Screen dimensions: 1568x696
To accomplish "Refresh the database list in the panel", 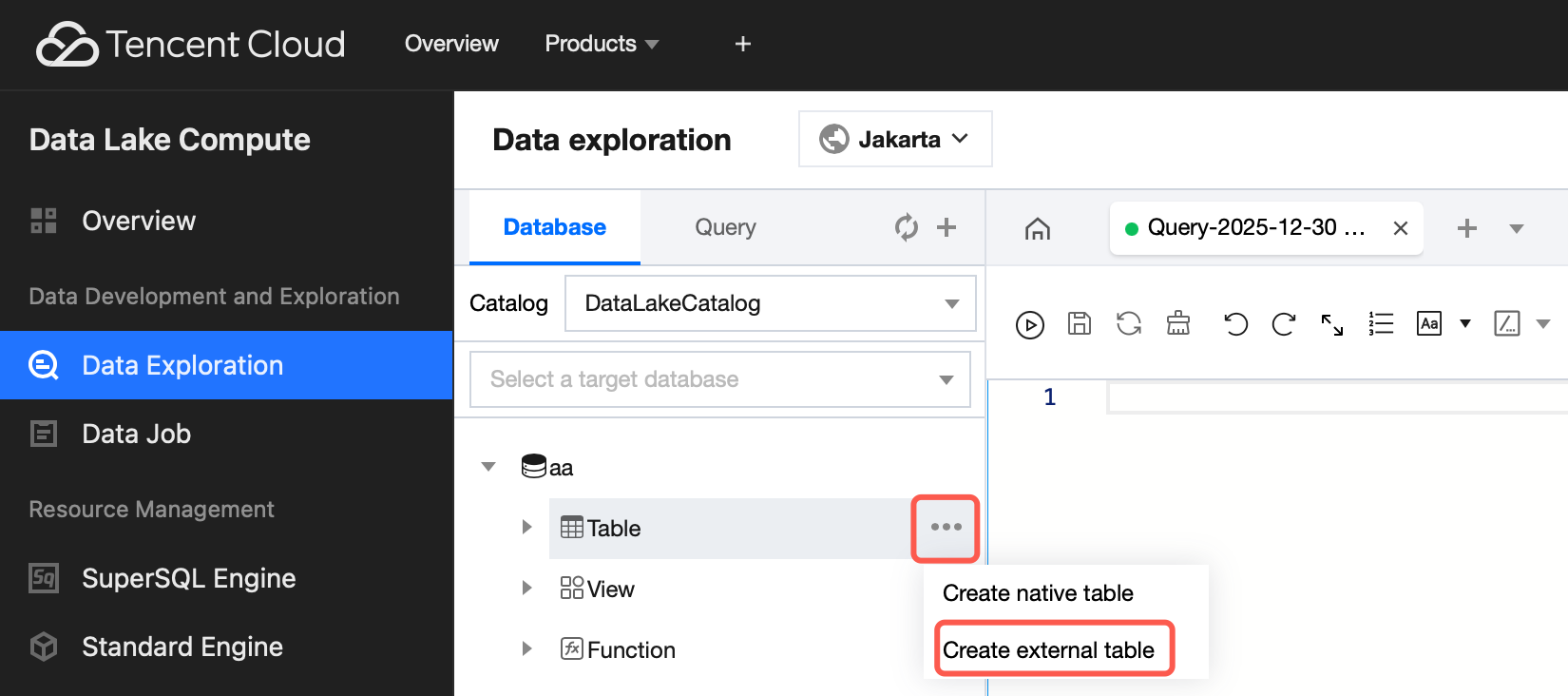I will [906, 227].
